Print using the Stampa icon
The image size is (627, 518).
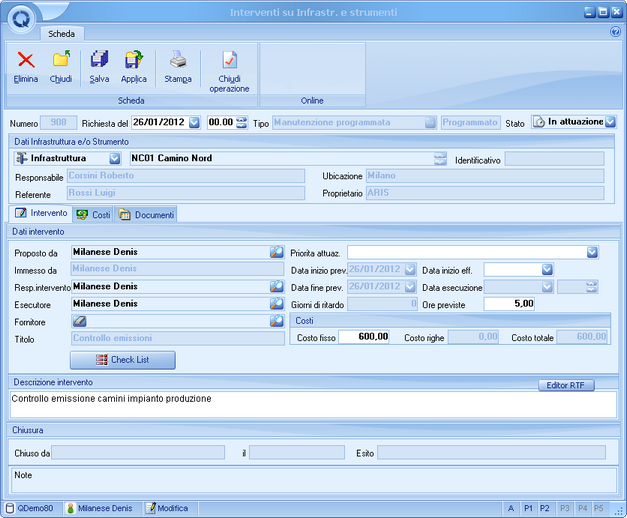pos(177,61)
